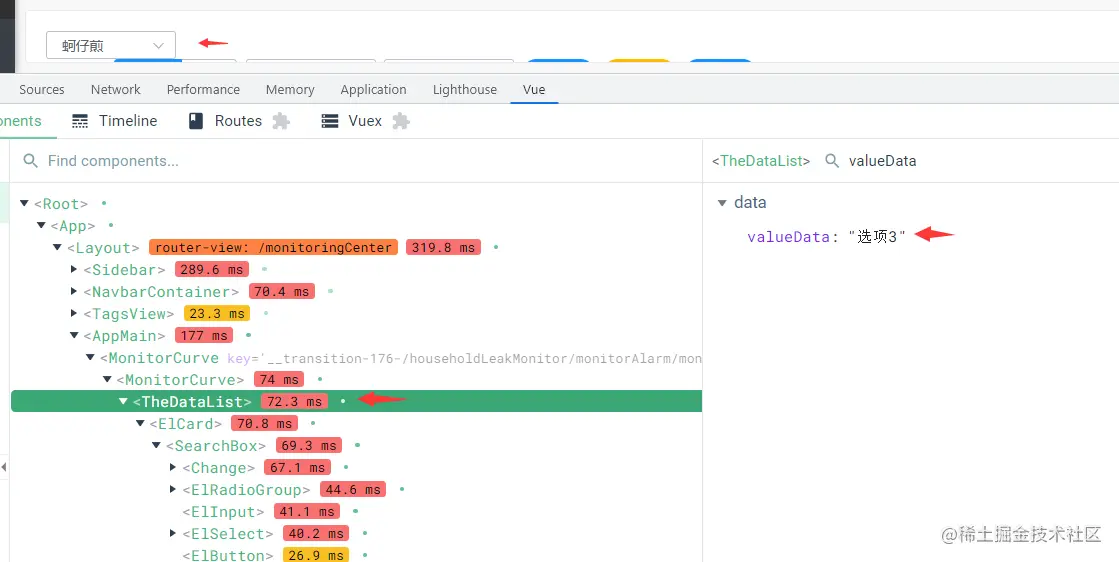Select the SearchBox component in tree

[216, 446]
